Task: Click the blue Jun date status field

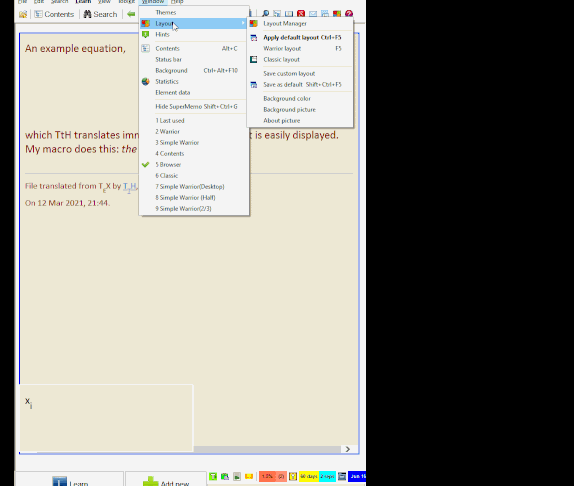Action: (x=357, y=476)
